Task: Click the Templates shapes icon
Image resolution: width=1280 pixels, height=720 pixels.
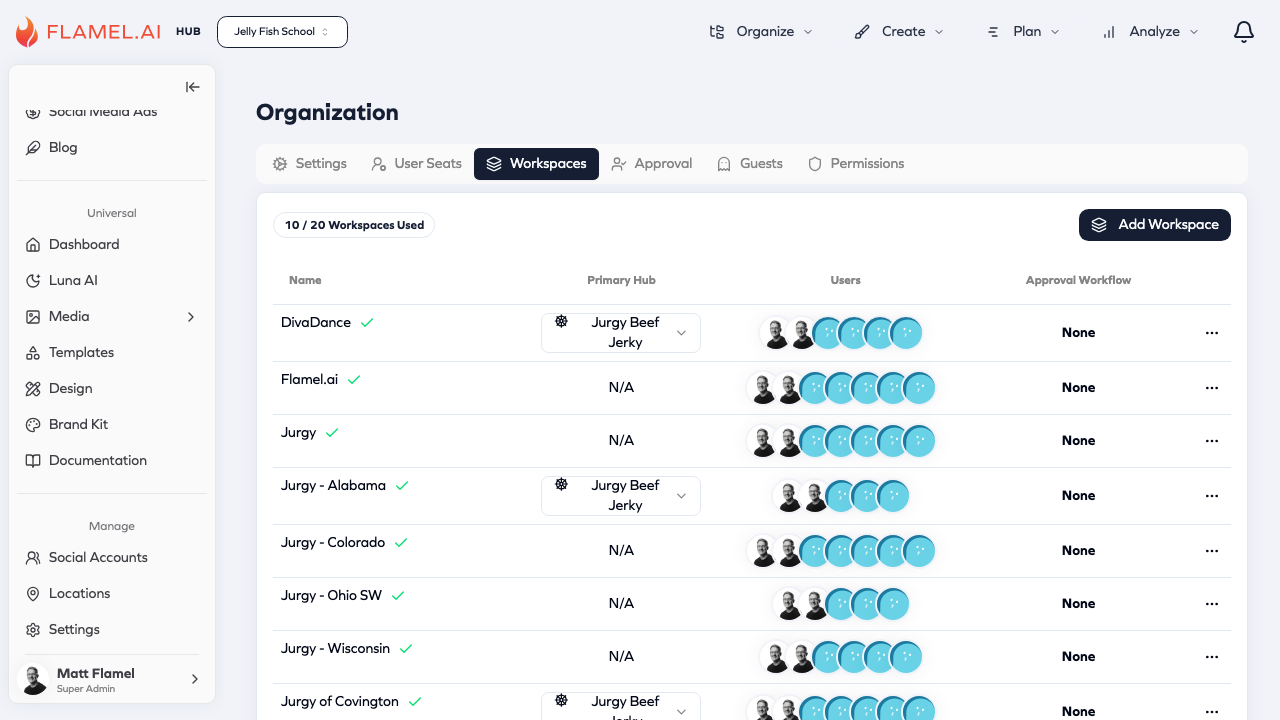Action: [33, 352]
